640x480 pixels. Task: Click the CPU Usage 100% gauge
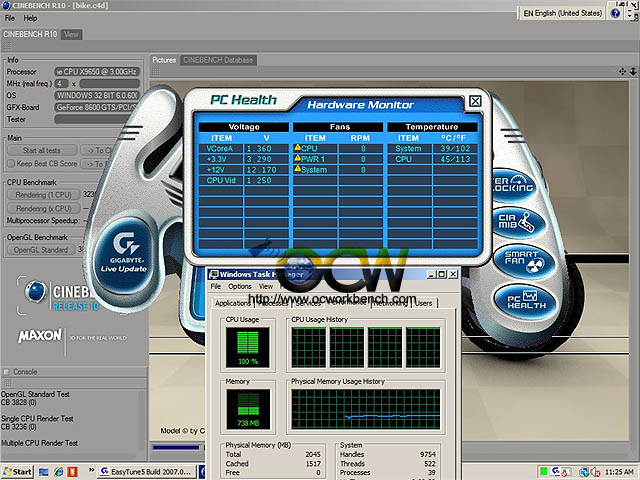coord(248,347)
